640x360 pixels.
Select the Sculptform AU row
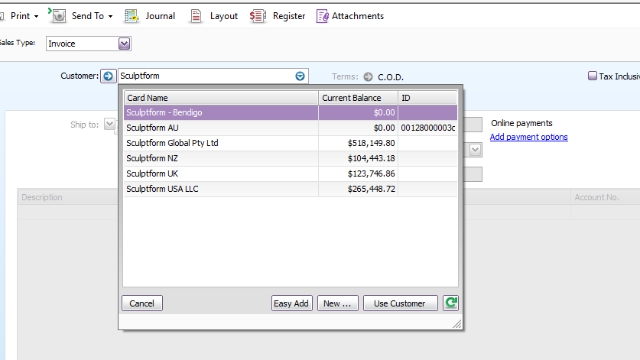290,128
